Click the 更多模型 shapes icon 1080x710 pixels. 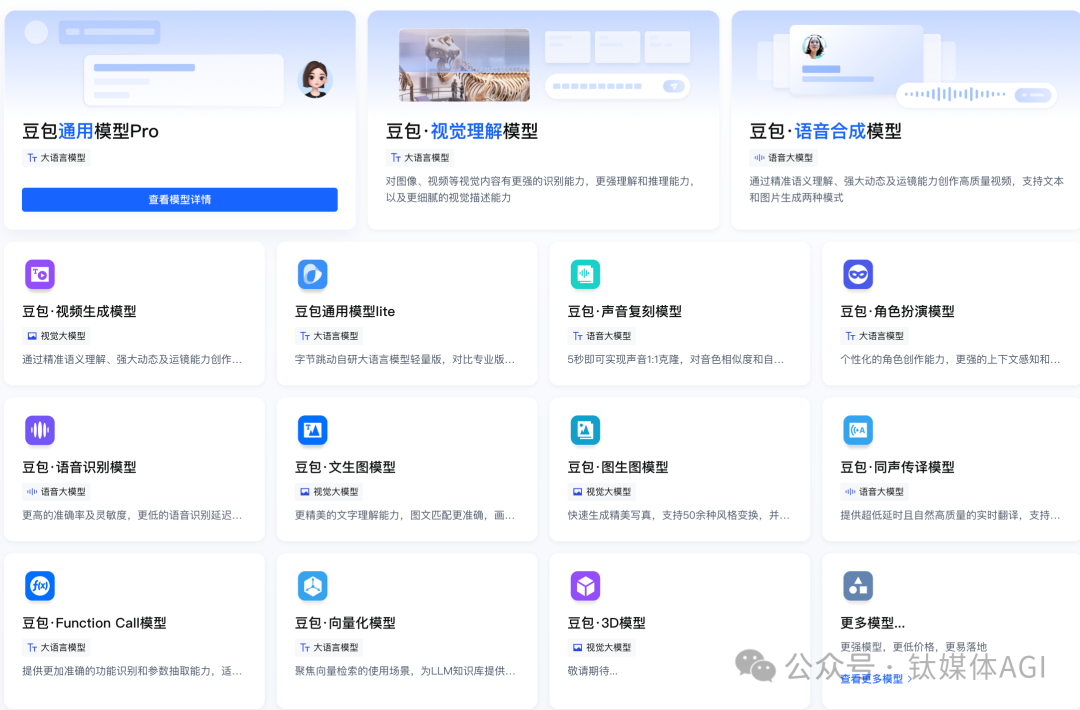[x=858, y=586]
